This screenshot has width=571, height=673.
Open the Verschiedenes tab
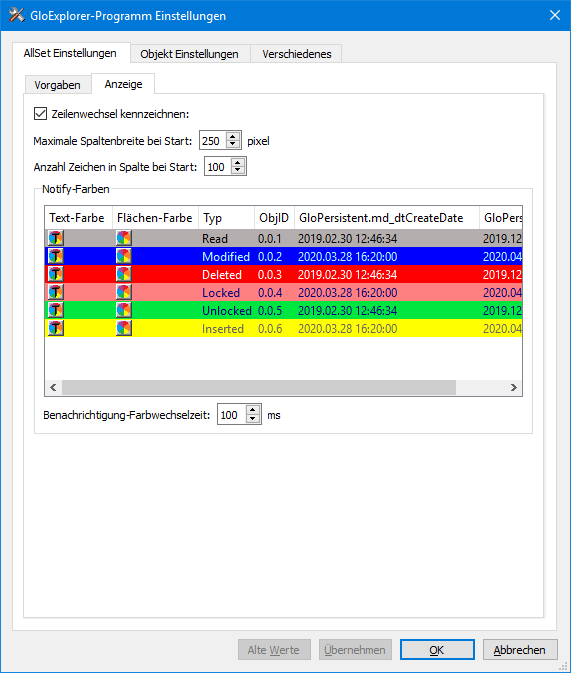click(297, 54)
